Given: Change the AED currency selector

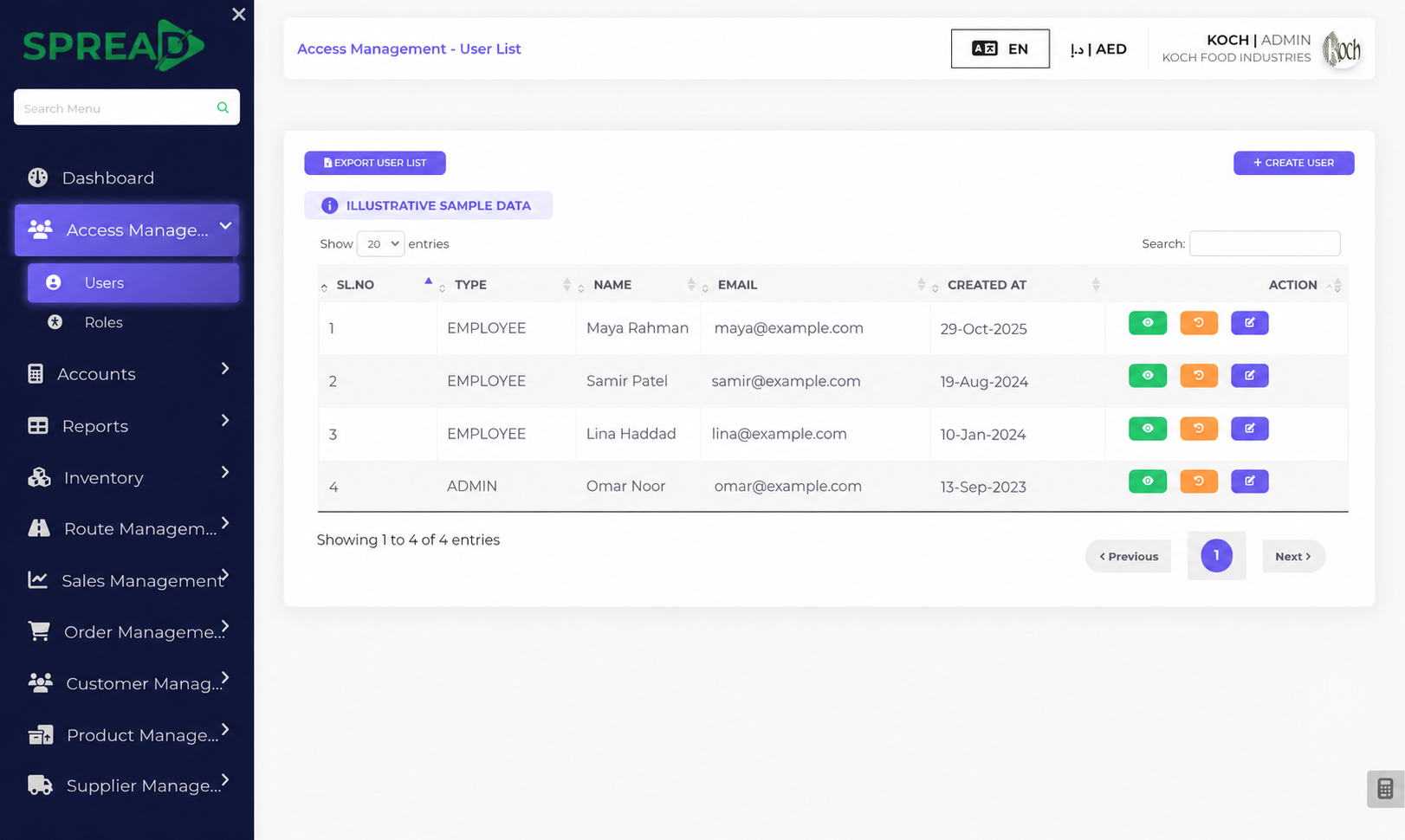Looking at the screenshot, I should tap(1098, 49).
